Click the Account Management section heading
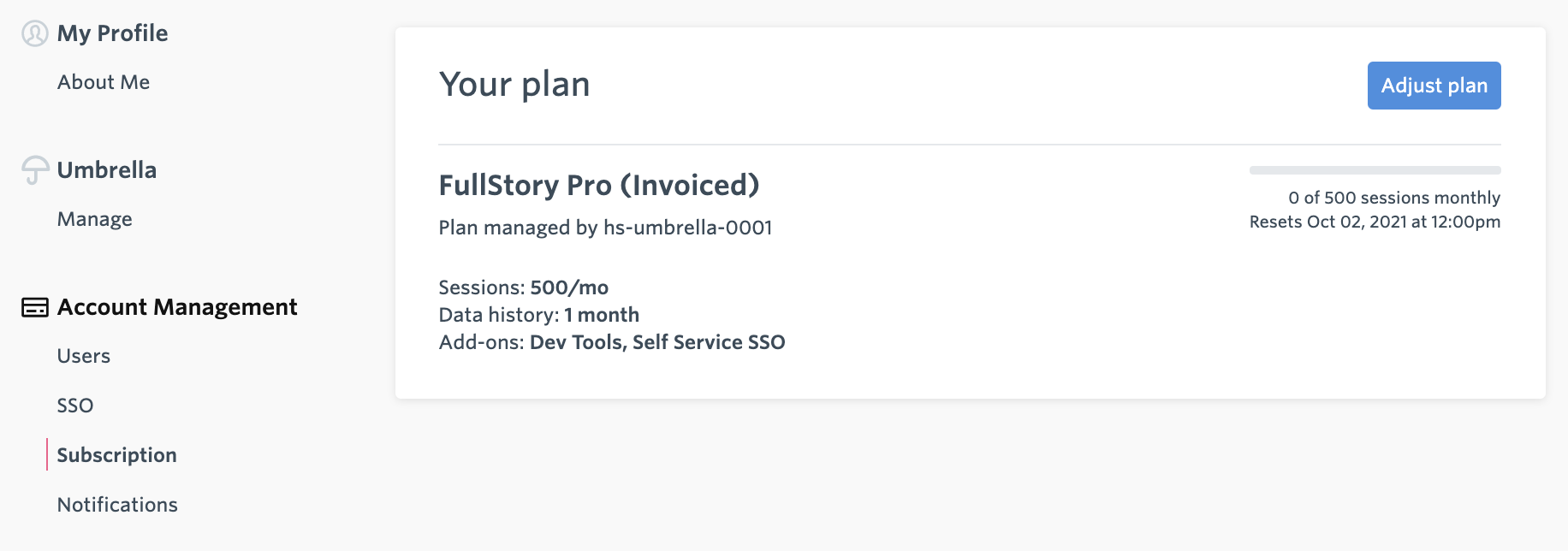Screen dimensions: 1568x551 click(x=177, y=307)
